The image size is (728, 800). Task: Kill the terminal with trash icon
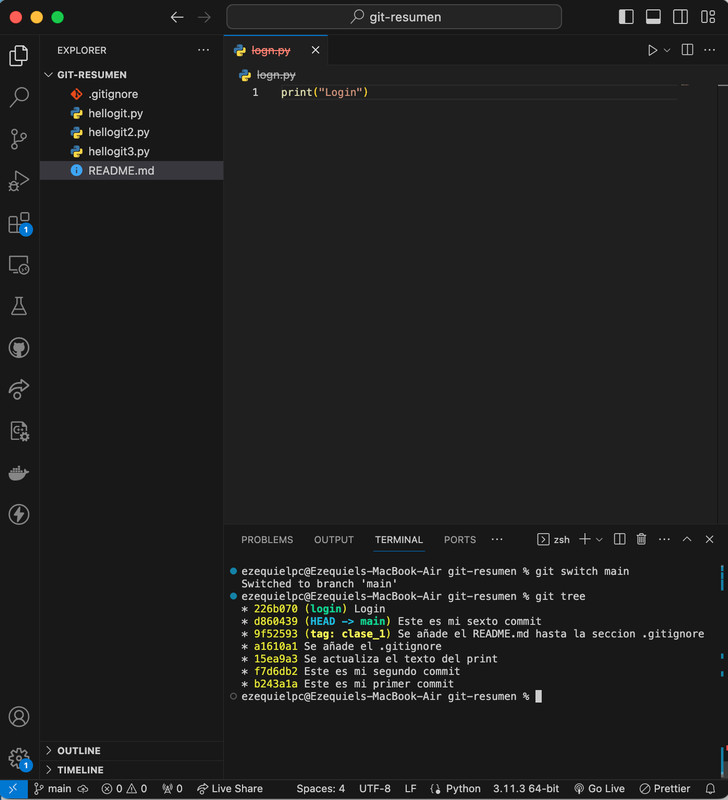click(x=641, y=539)
